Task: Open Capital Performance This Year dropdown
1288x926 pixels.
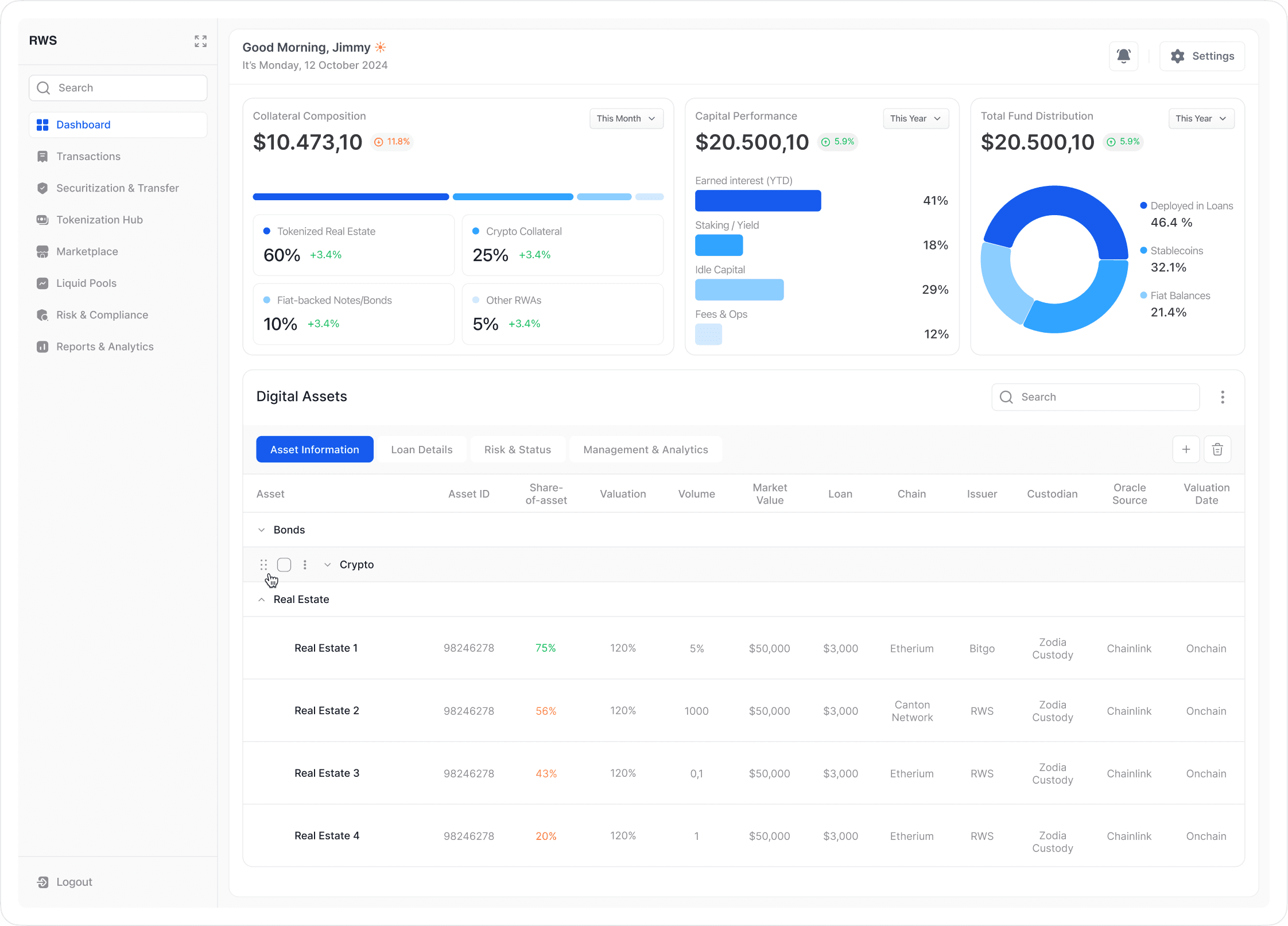Action: [915, 119]
